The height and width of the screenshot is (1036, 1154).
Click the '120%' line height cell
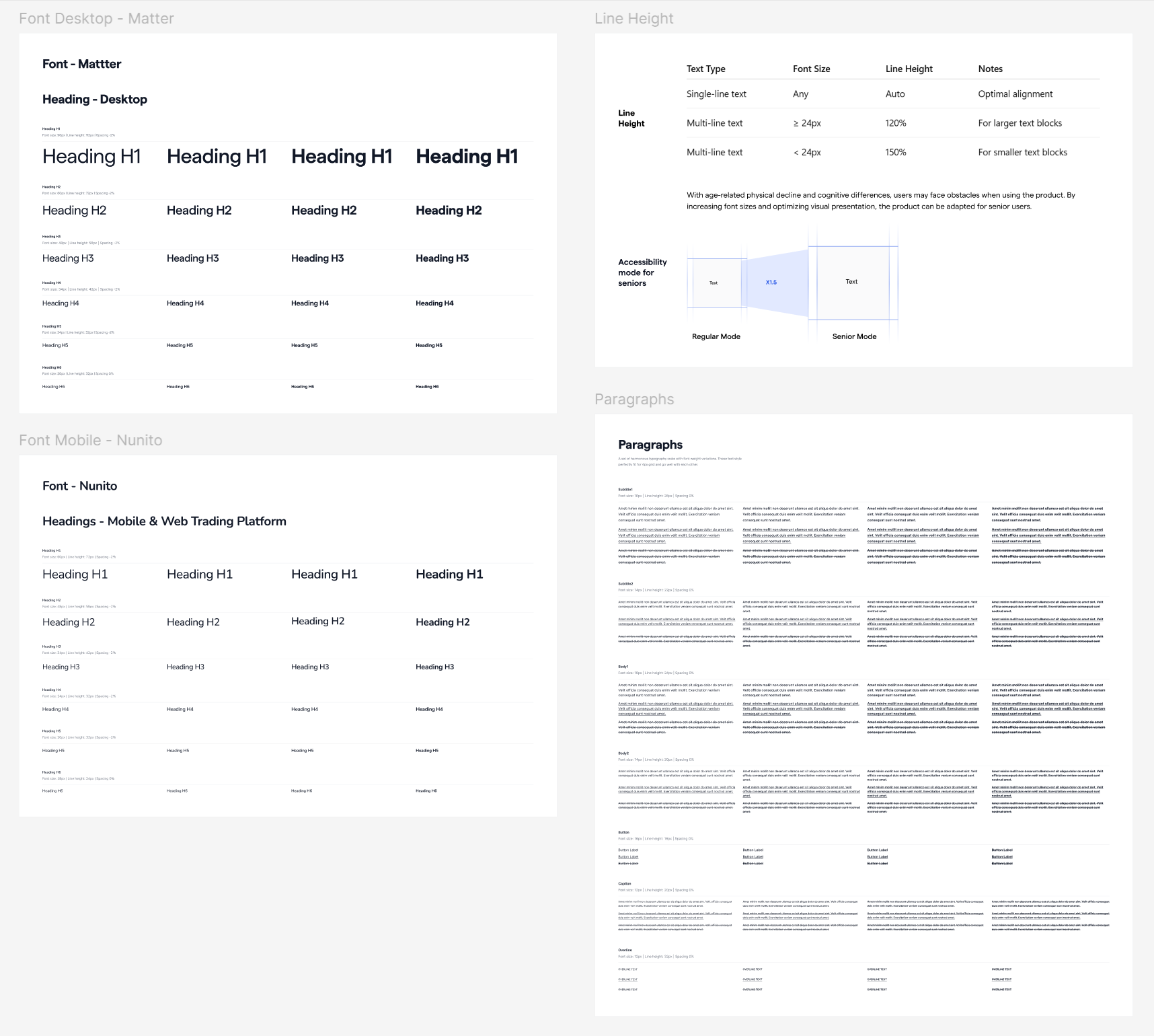(896, 124)
